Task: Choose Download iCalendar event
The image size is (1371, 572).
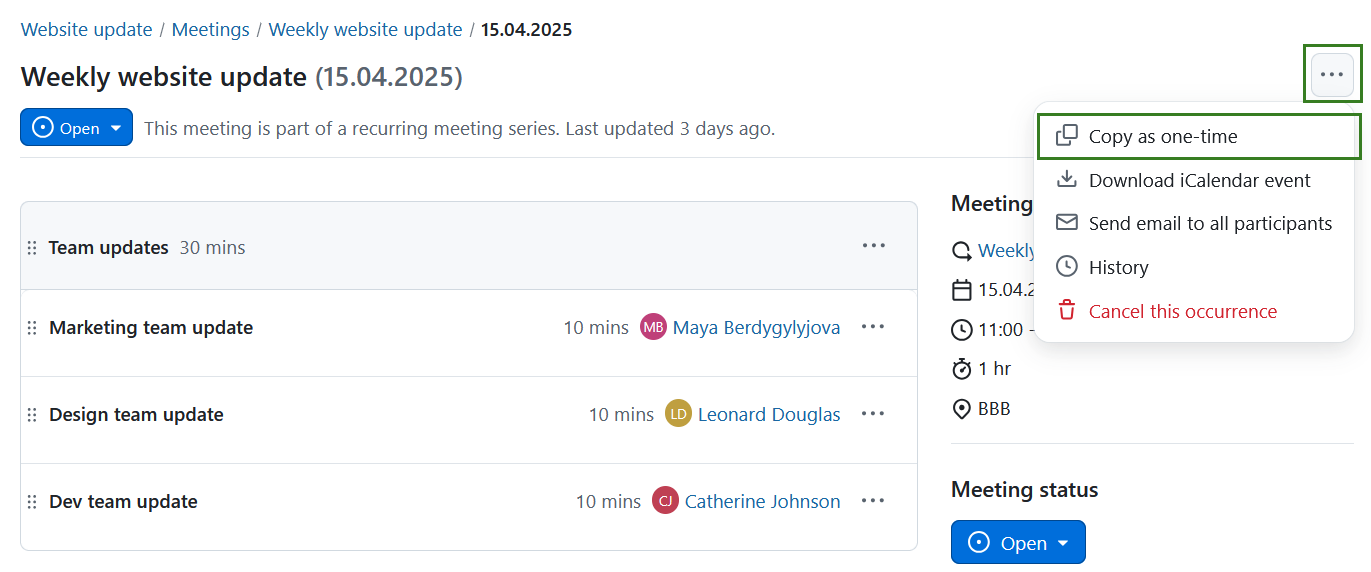Action: [1199, 181]
